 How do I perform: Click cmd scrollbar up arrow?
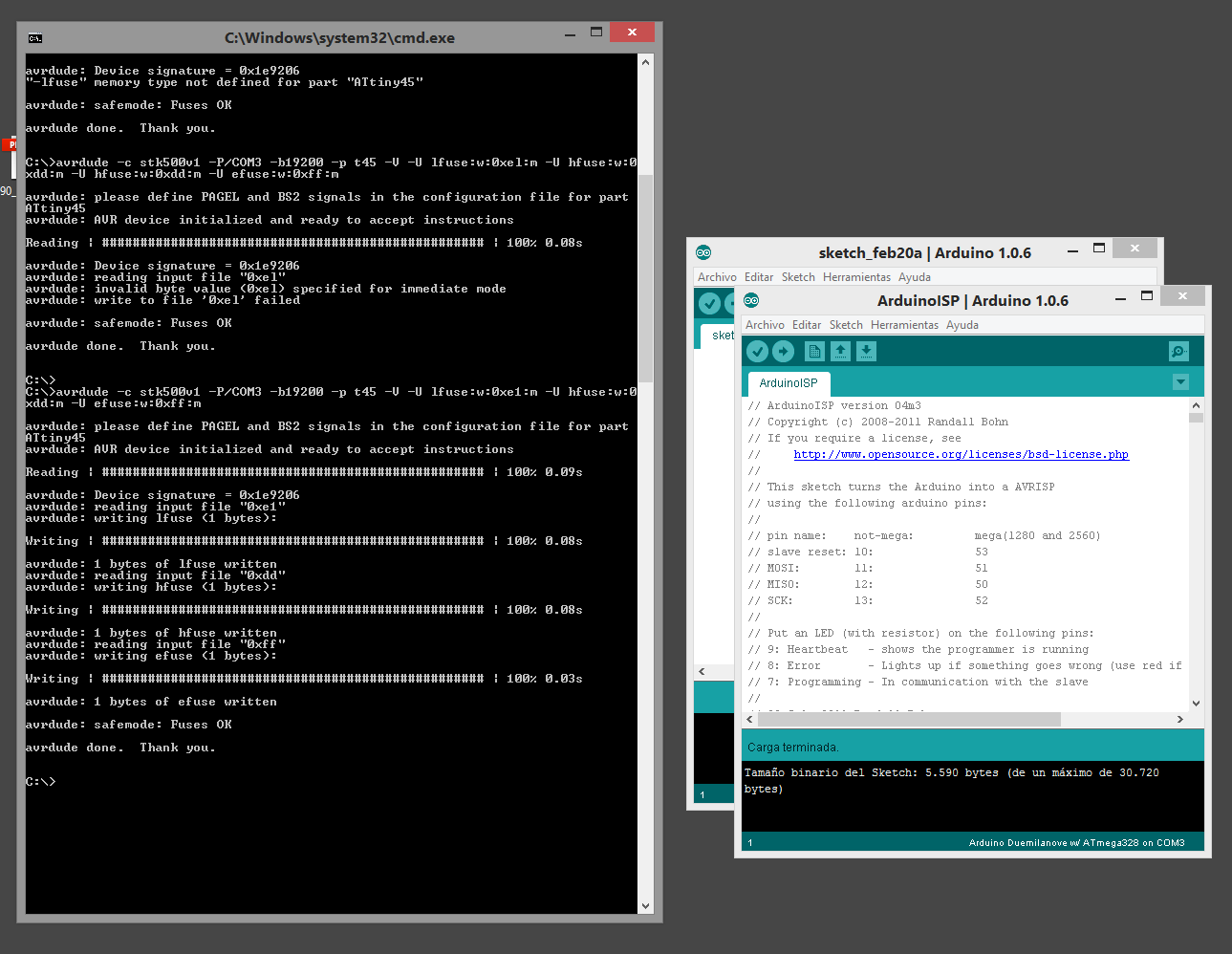coord(646,62)
